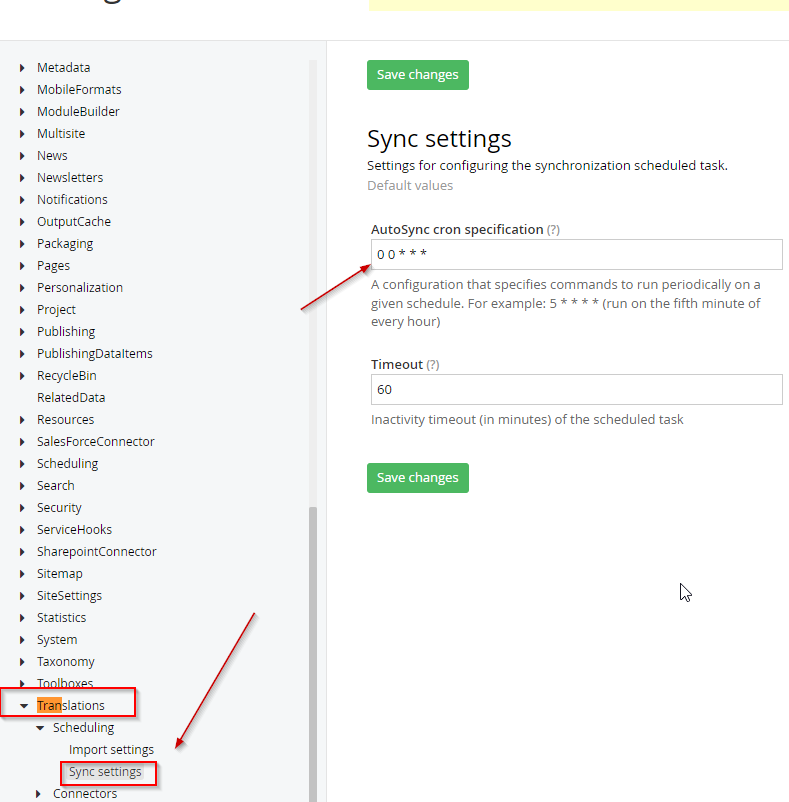Open the Connectors tree label
789x802 pixels.
point(85,793)
